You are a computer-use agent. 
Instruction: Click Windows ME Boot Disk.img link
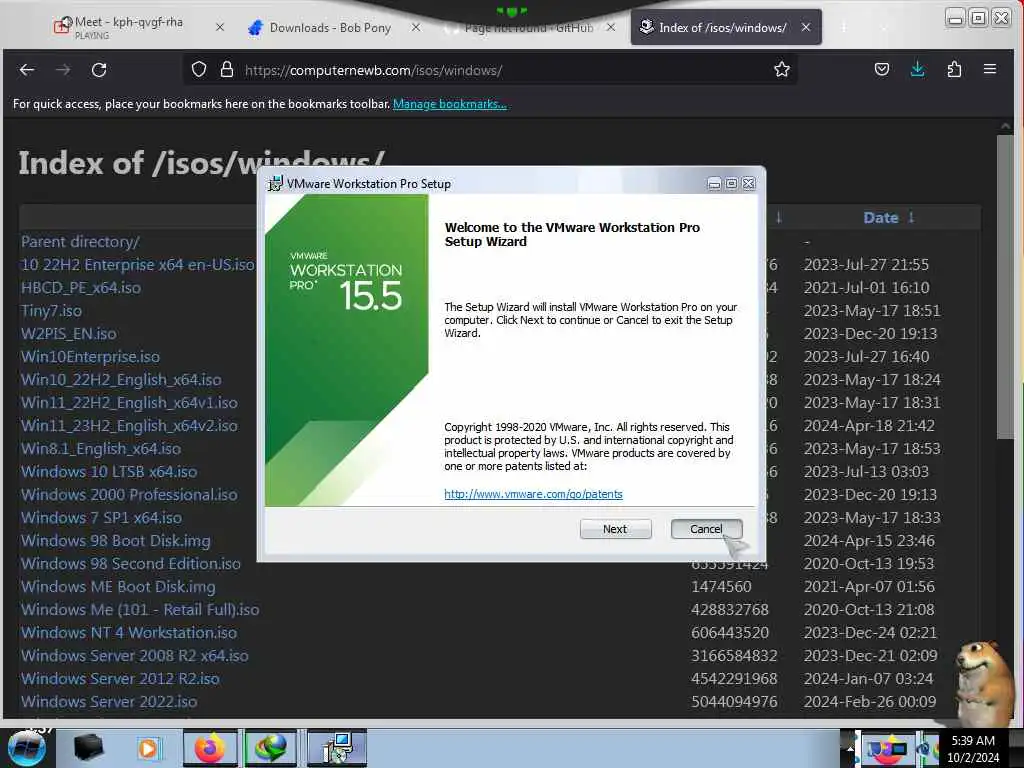tap(118, 586)
